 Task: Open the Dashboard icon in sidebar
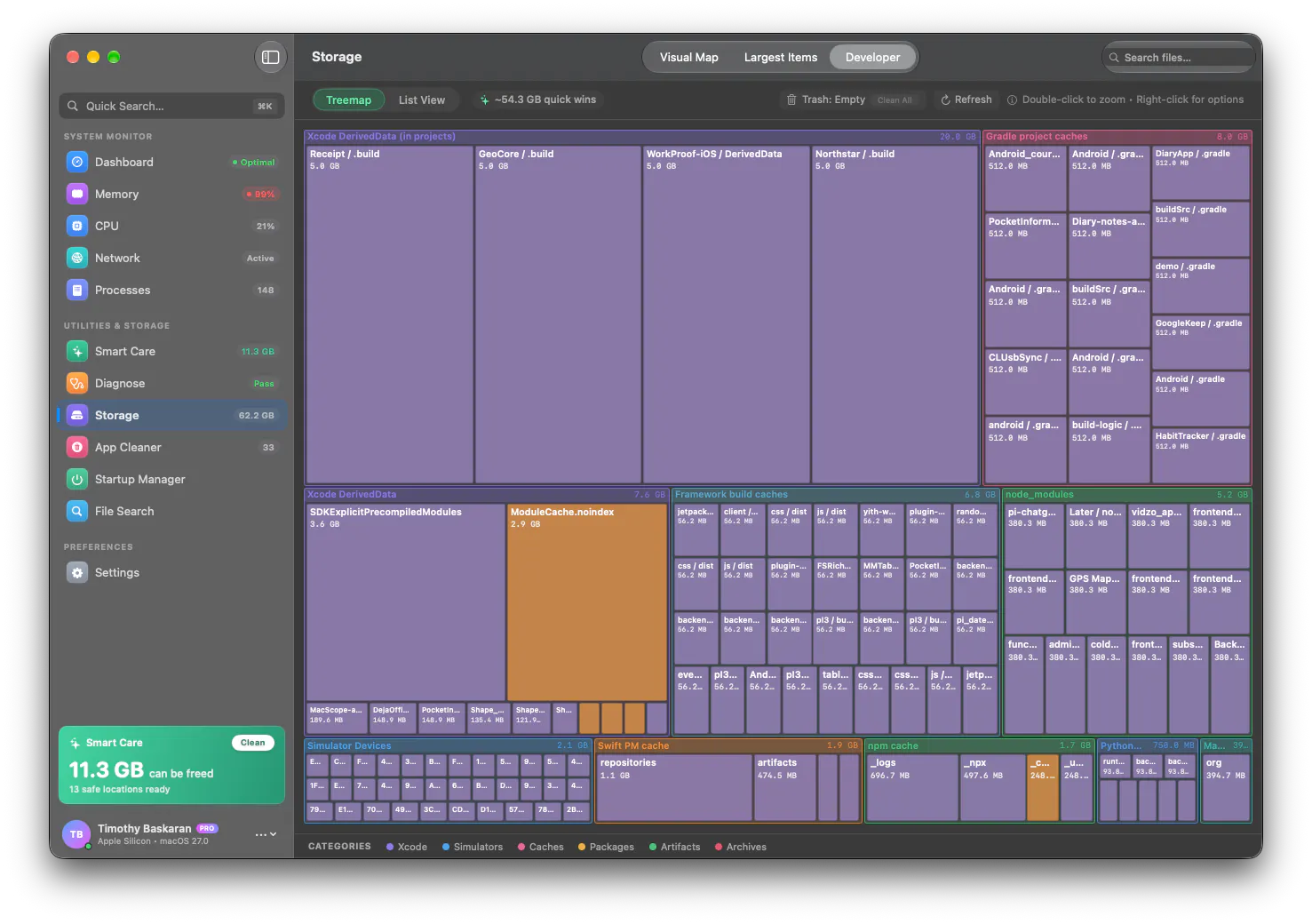coord(77,162)
